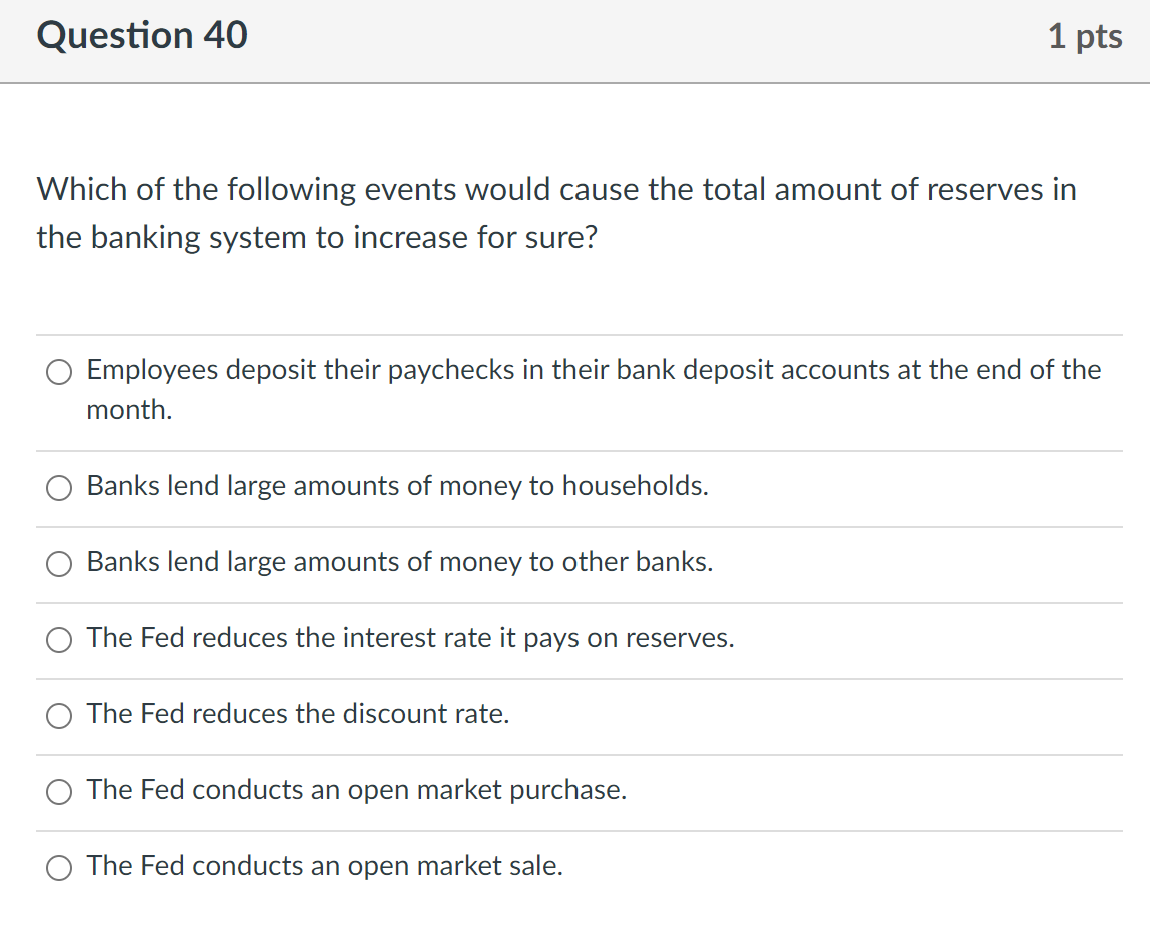Screen dimensions: 1150x936
Task: Click the Fed interest rate on reserves answer text
Action: tap(410, 638)
